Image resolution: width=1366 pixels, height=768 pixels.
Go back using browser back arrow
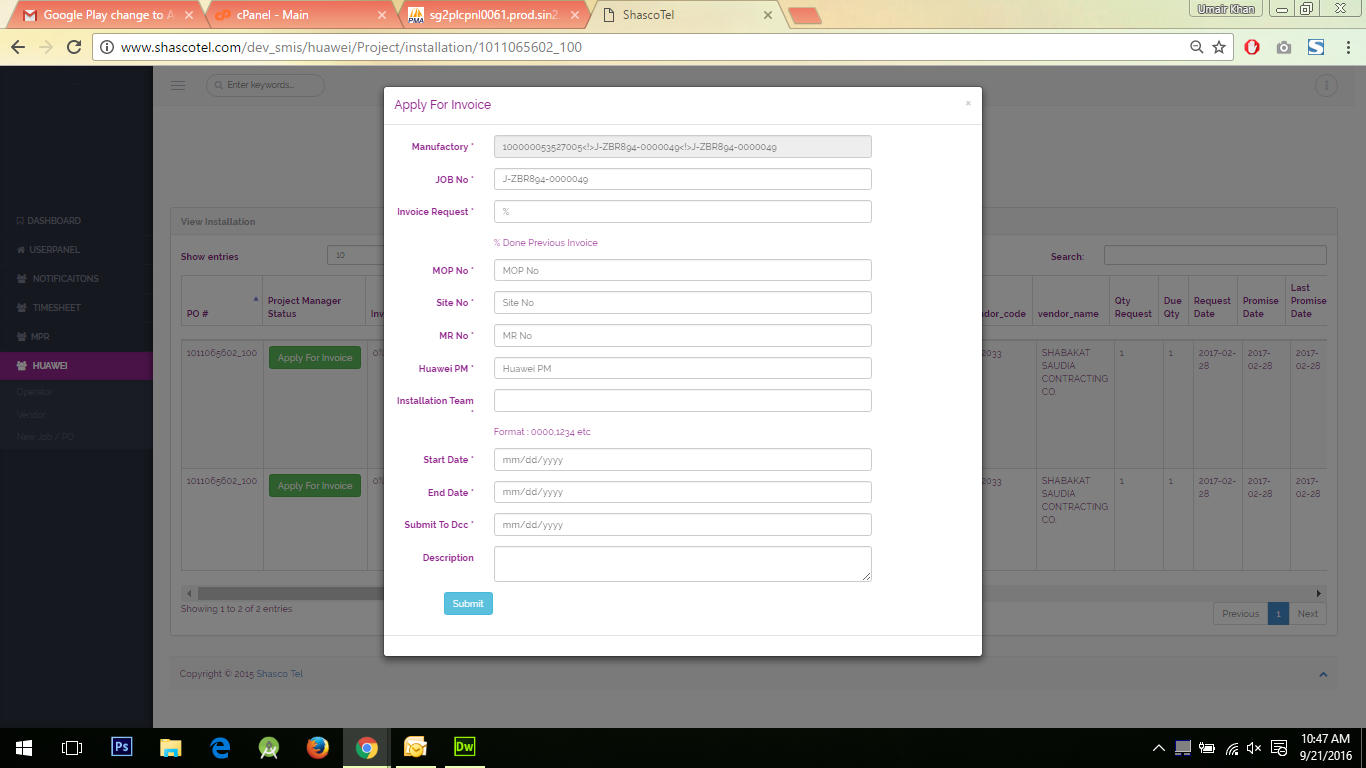pos(18,47)
